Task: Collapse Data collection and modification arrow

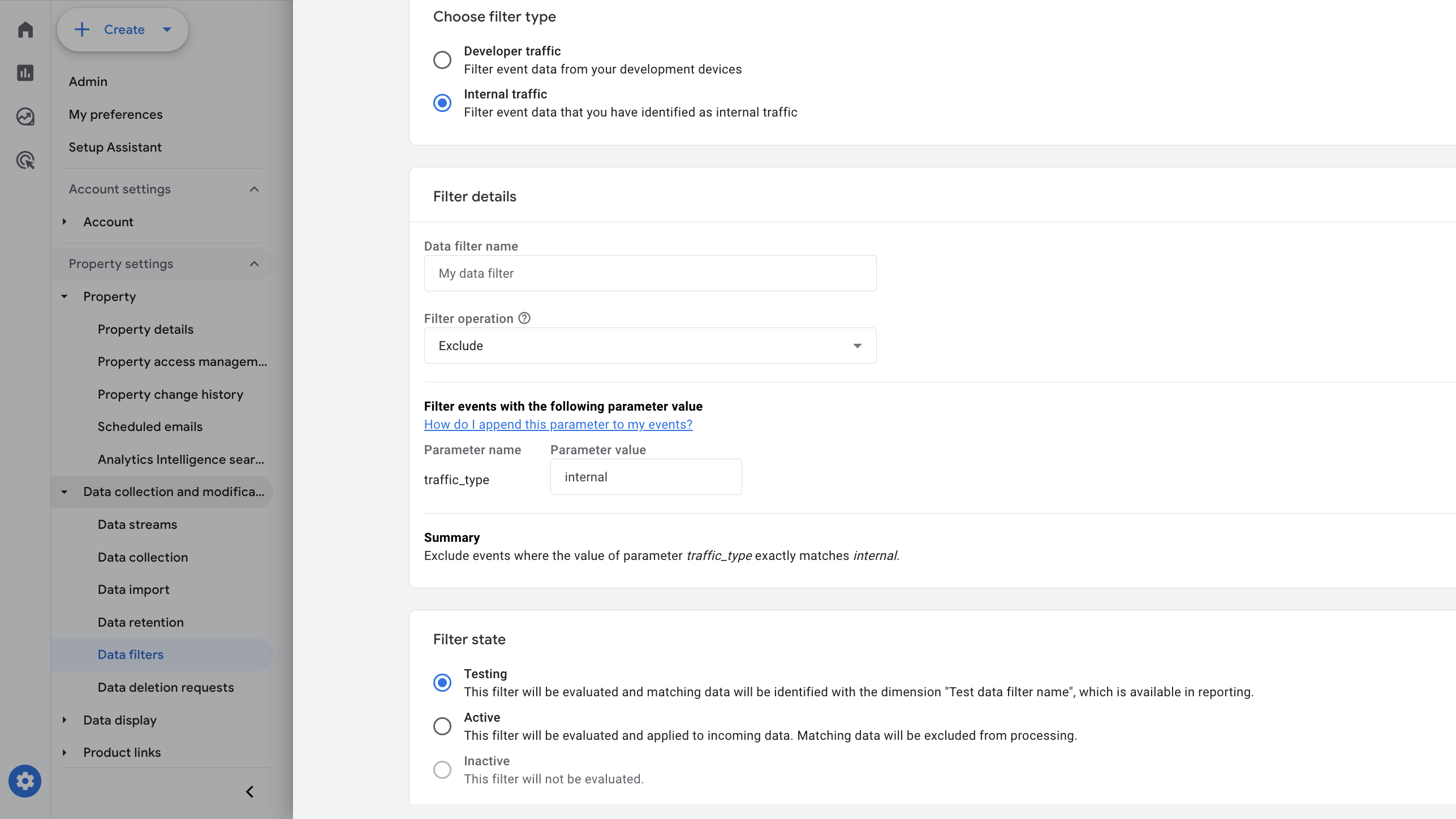Action: (x=64, y=492)
